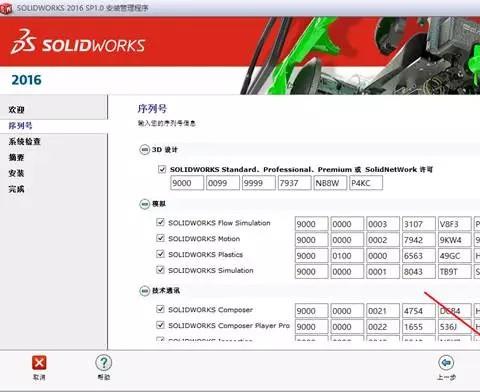This screenshot has width=480, height=392.
Task: Uncheck SOLIDWORKS Motion checkbox
Action: (160, 238)
